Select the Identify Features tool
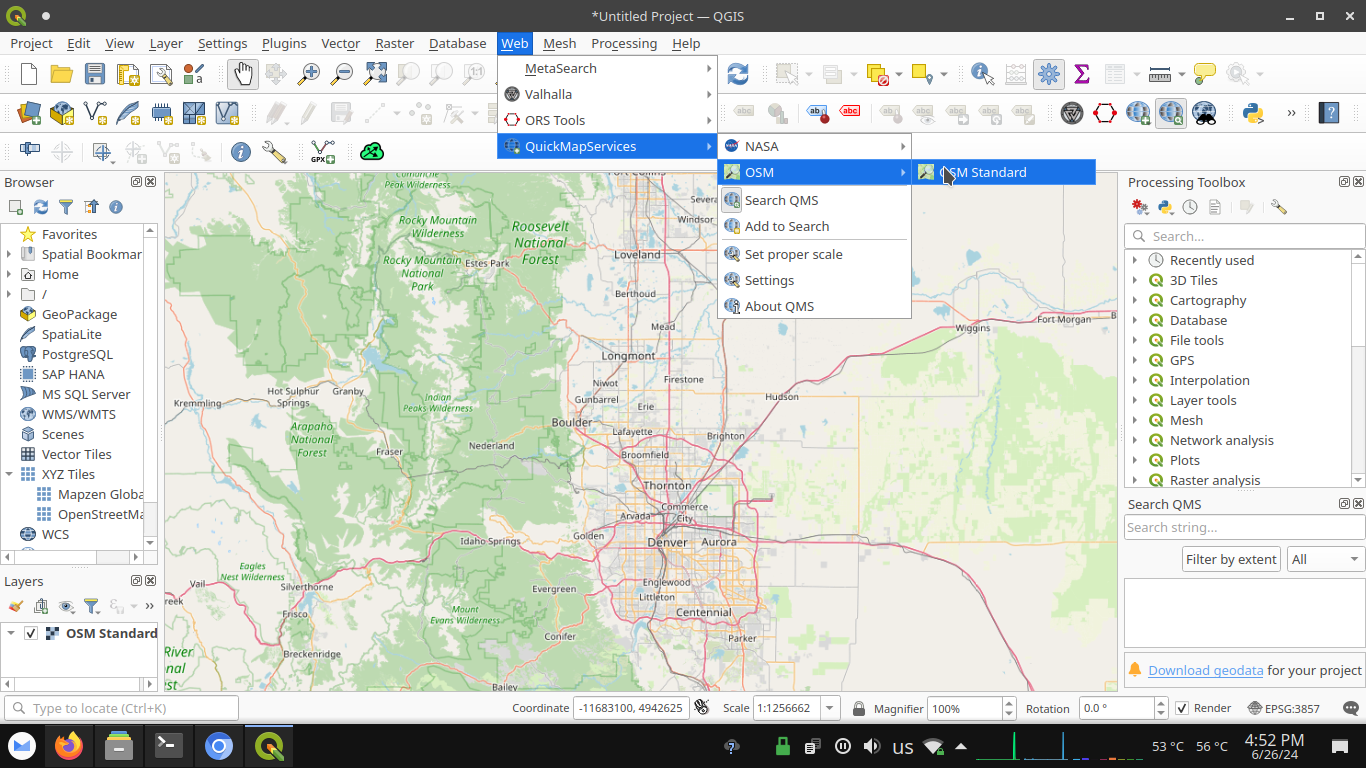The image size is (1366, 768). coord(983,74)
